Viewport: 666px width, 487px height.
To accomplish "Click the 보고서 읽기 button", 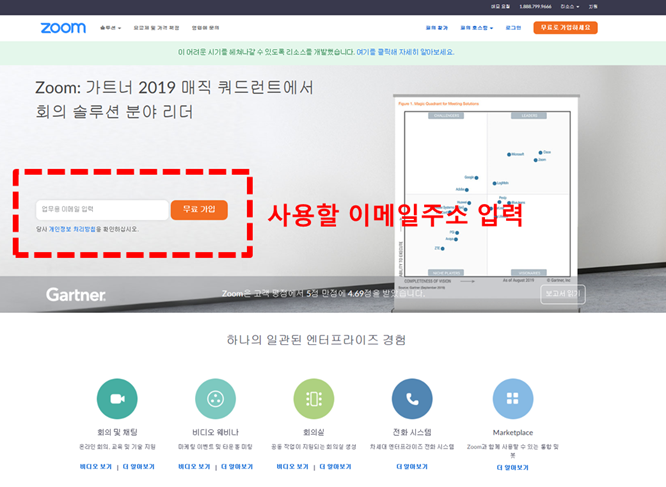I will click(x=563, y=294).
